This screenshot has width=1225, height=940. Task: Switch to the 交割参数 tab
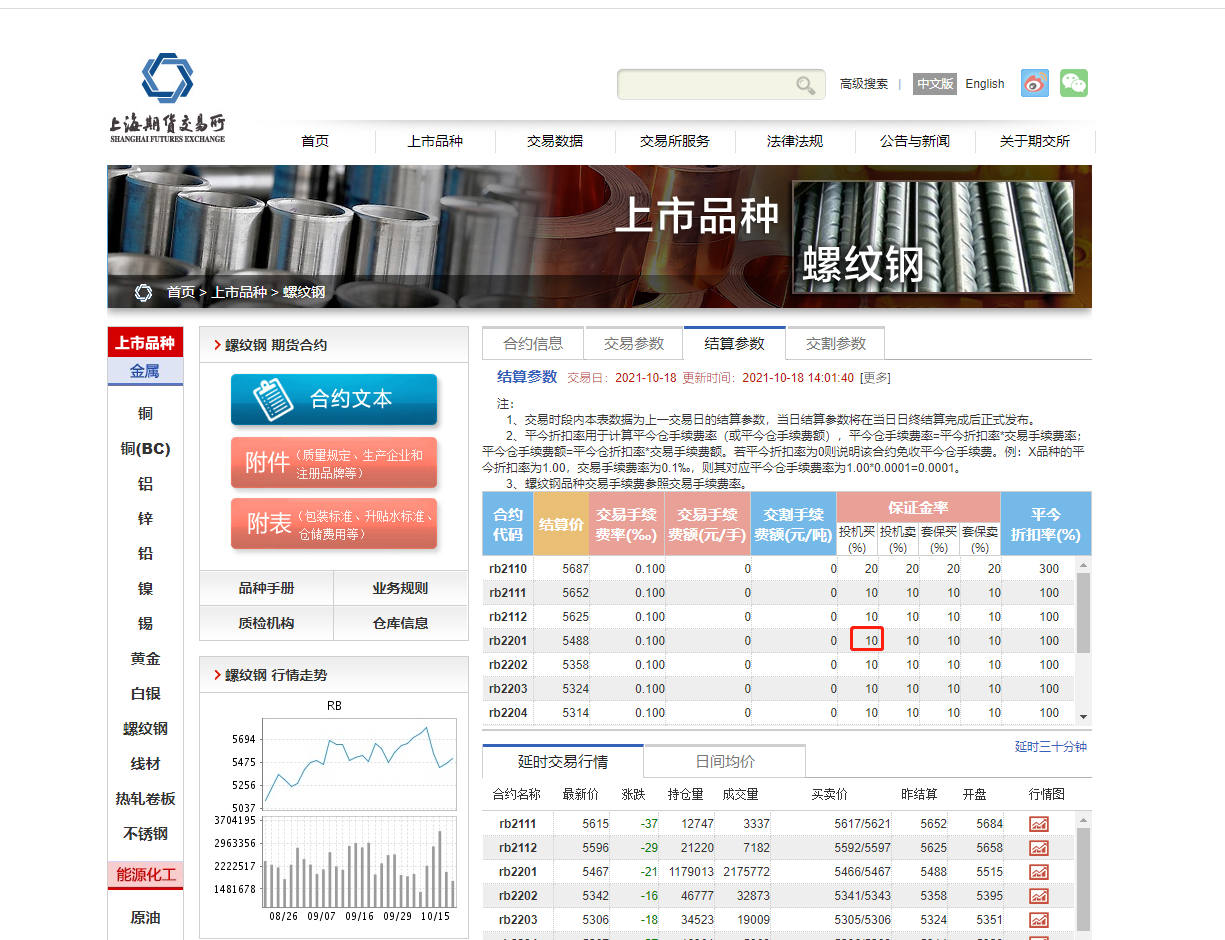(x=835, y=343)
